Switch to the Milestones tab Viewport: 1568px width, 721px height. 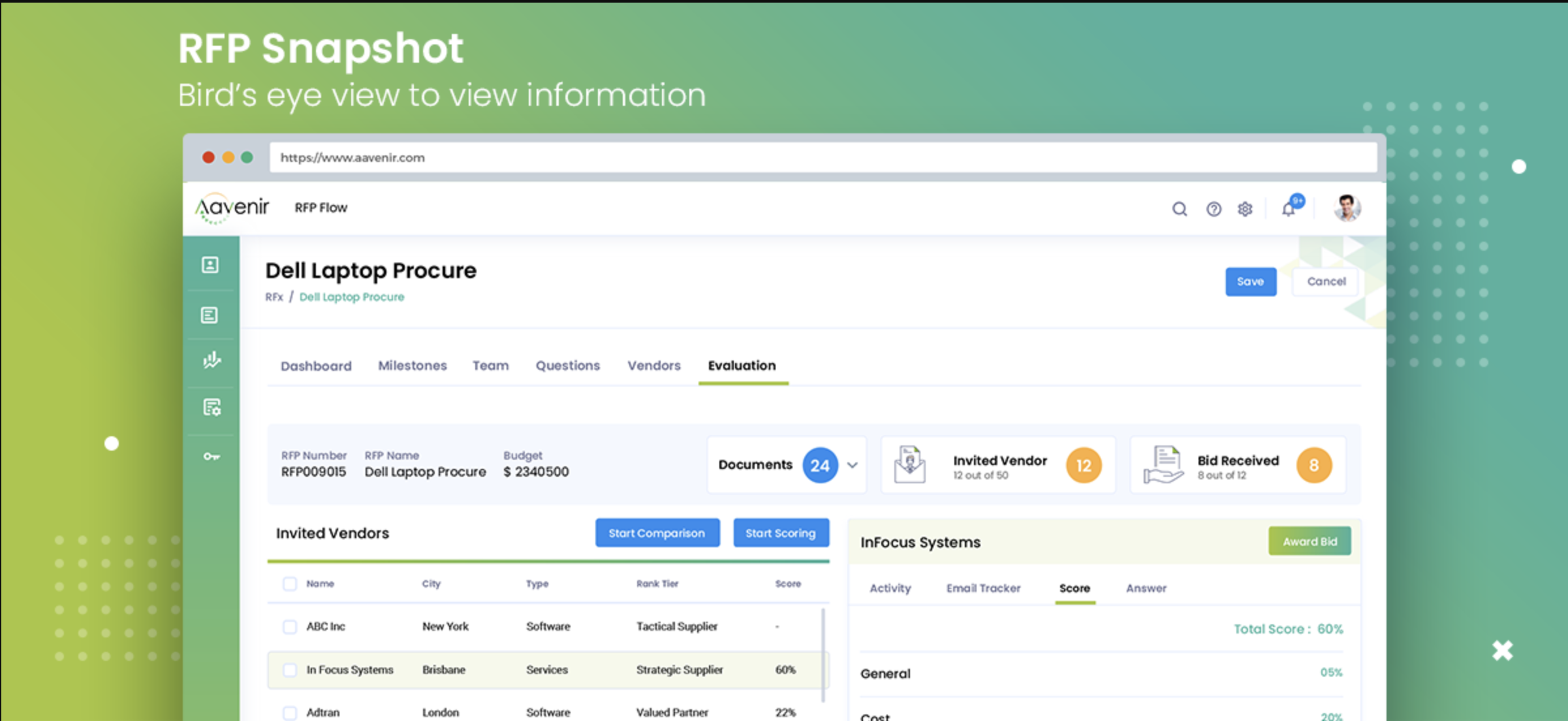click(412, 366)
